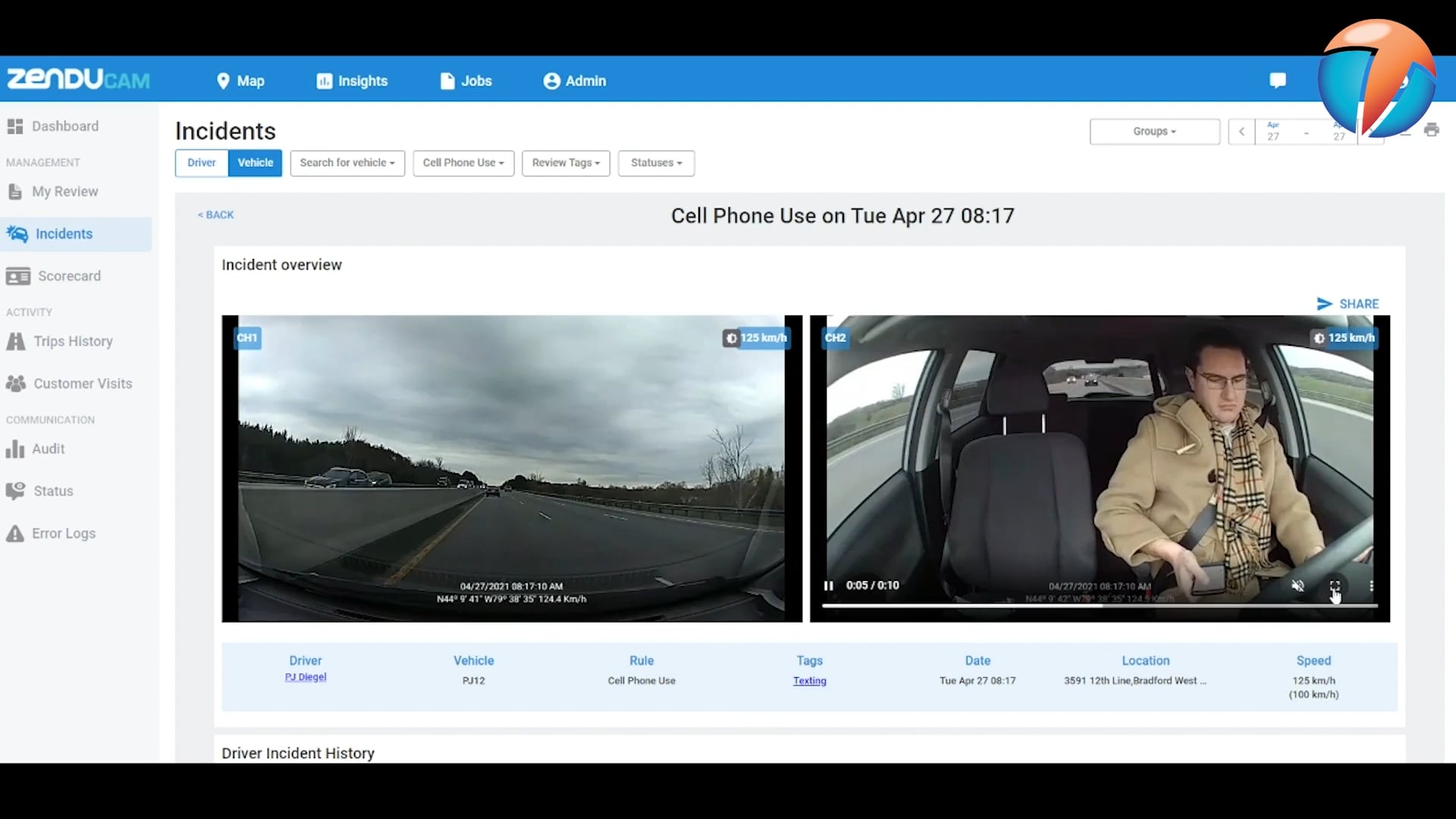Click the CH2 video progress bar
1456x819 pixels.
pyautogui.click(x=1100, y=606)
